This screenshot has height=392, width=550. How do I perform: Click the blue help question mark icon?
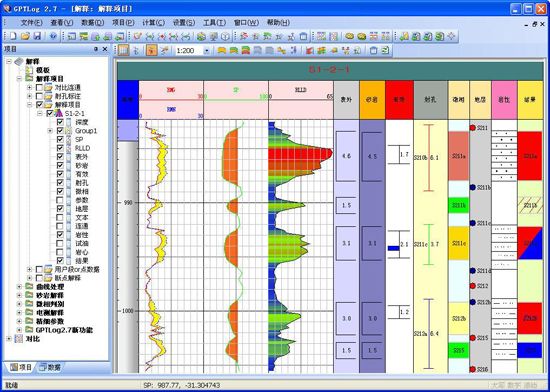53,36
